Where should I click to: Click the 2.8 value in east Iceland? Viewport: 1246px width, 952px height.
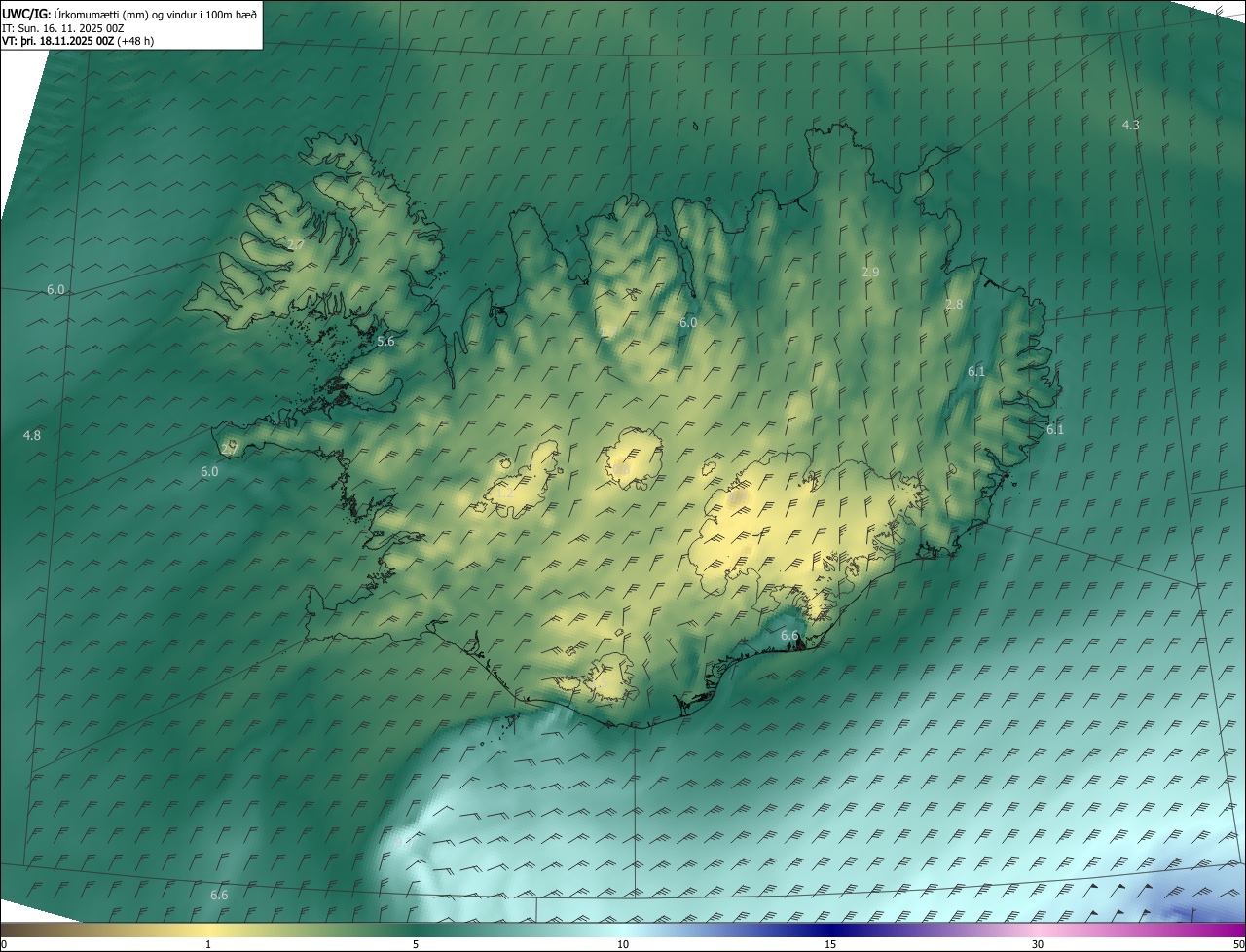(954, 304)
